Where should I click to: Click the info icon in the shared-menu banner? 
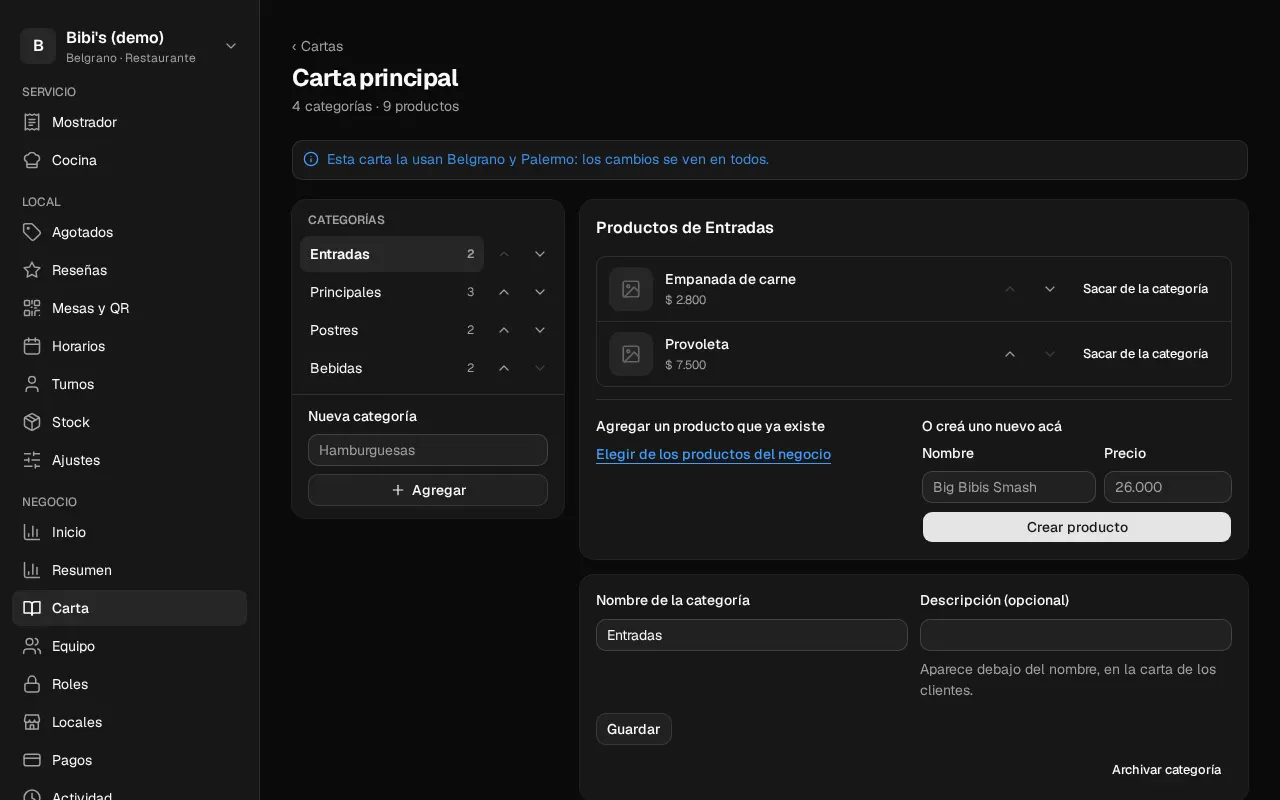click(x=311, y=159)
